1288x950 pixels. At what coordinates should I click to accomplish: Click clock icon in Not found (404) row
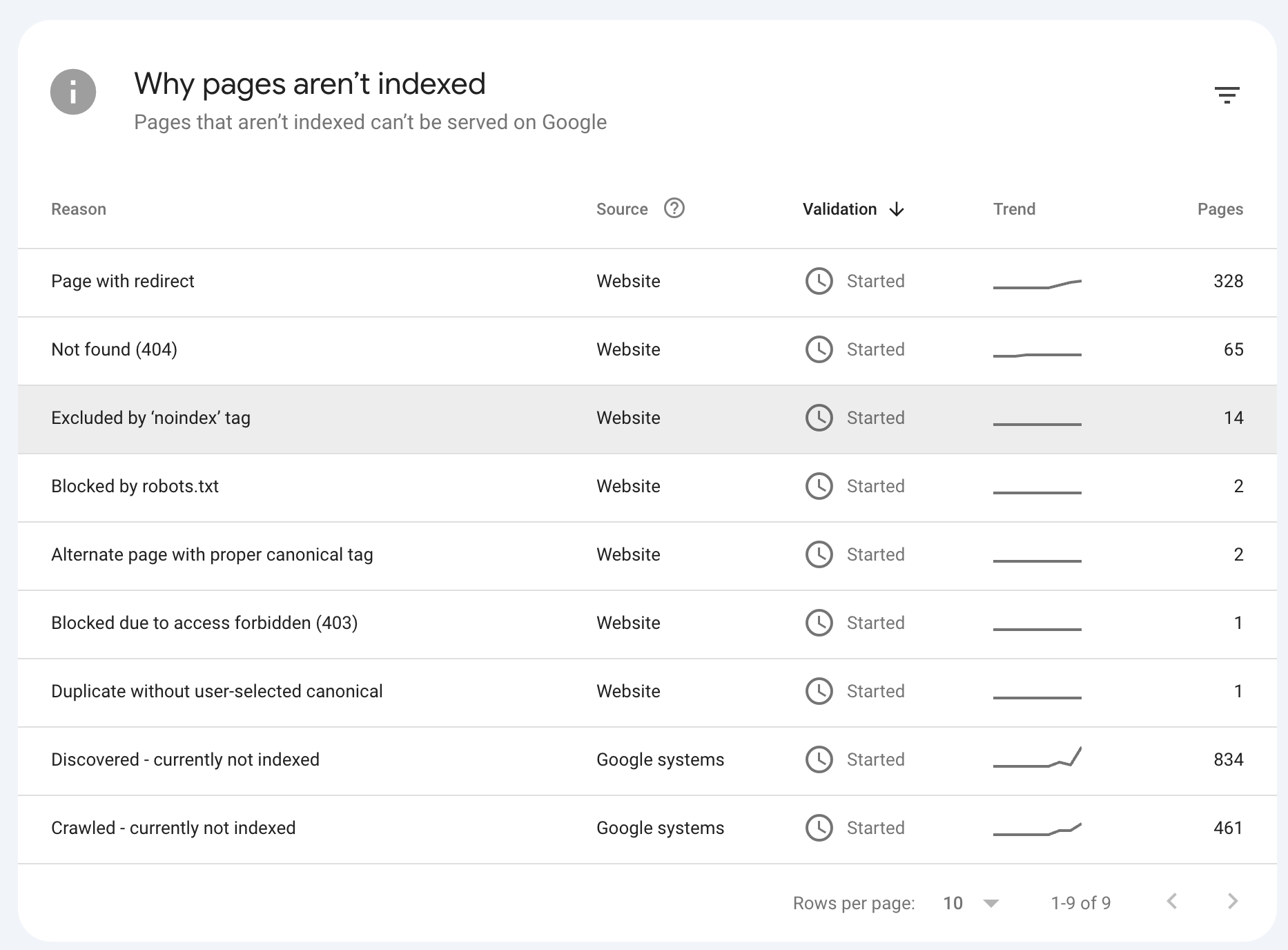coord(819,349)
